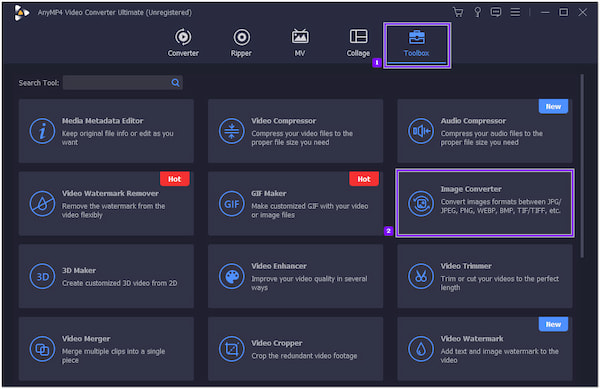Click the New badge on Video Watermark

point(553,324)
